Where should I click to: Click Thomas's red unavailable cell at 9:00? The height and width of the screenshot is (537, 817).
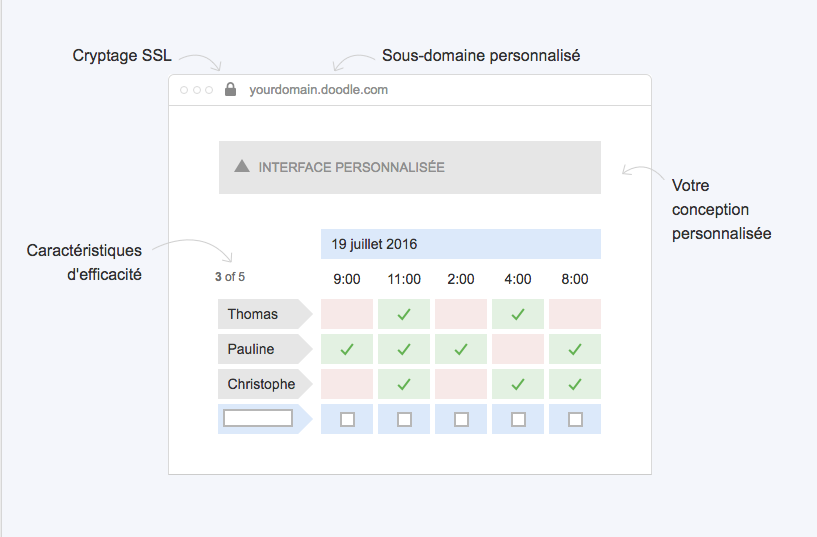click(347, 314)
